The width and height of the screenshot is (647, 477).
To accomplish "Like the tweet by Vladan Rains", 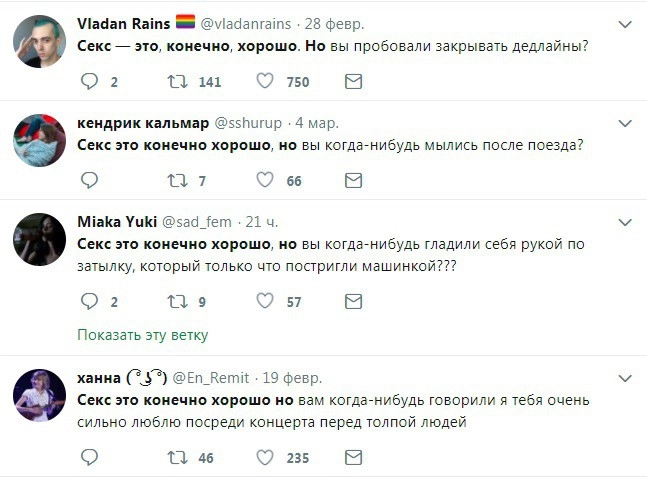I will (265, 82).
